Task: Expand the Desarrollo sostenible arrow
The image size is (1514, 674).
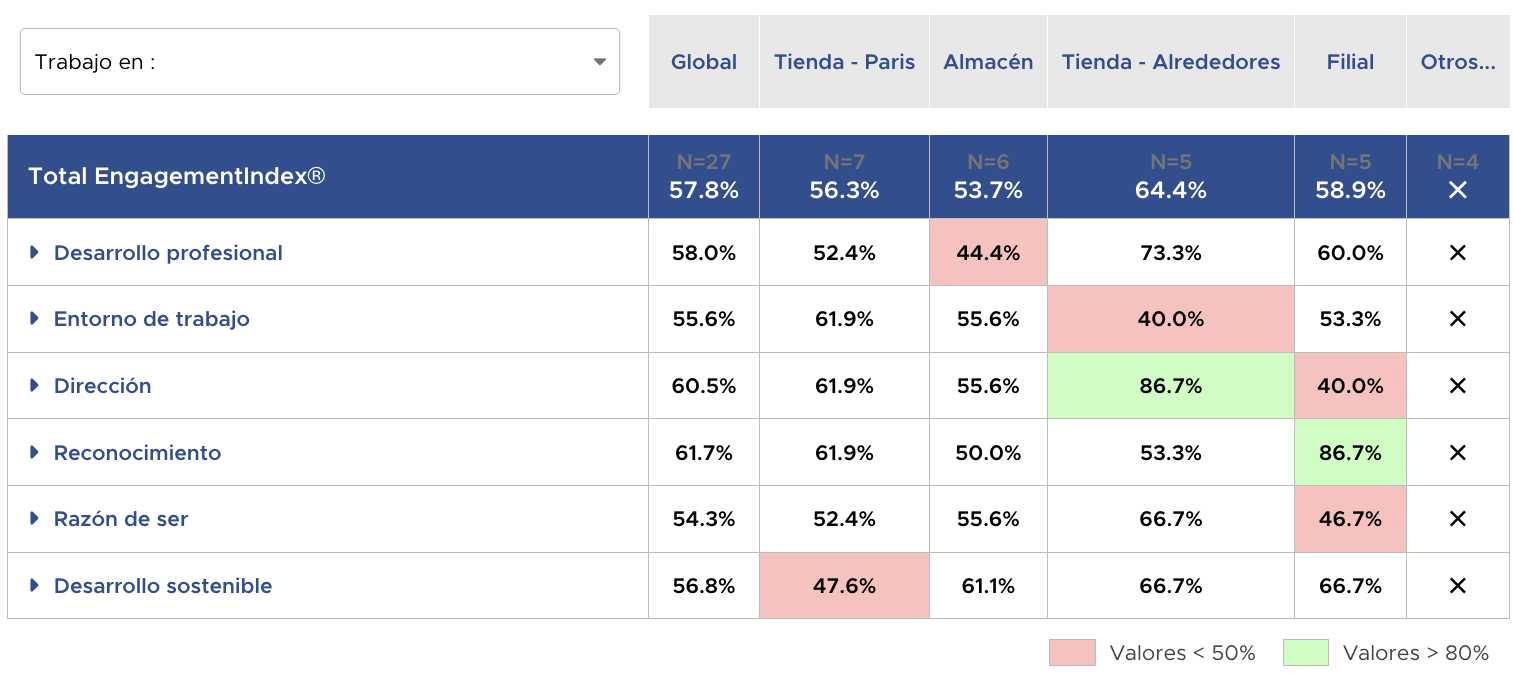Action: pyautogui.click(x=34, y=586)
